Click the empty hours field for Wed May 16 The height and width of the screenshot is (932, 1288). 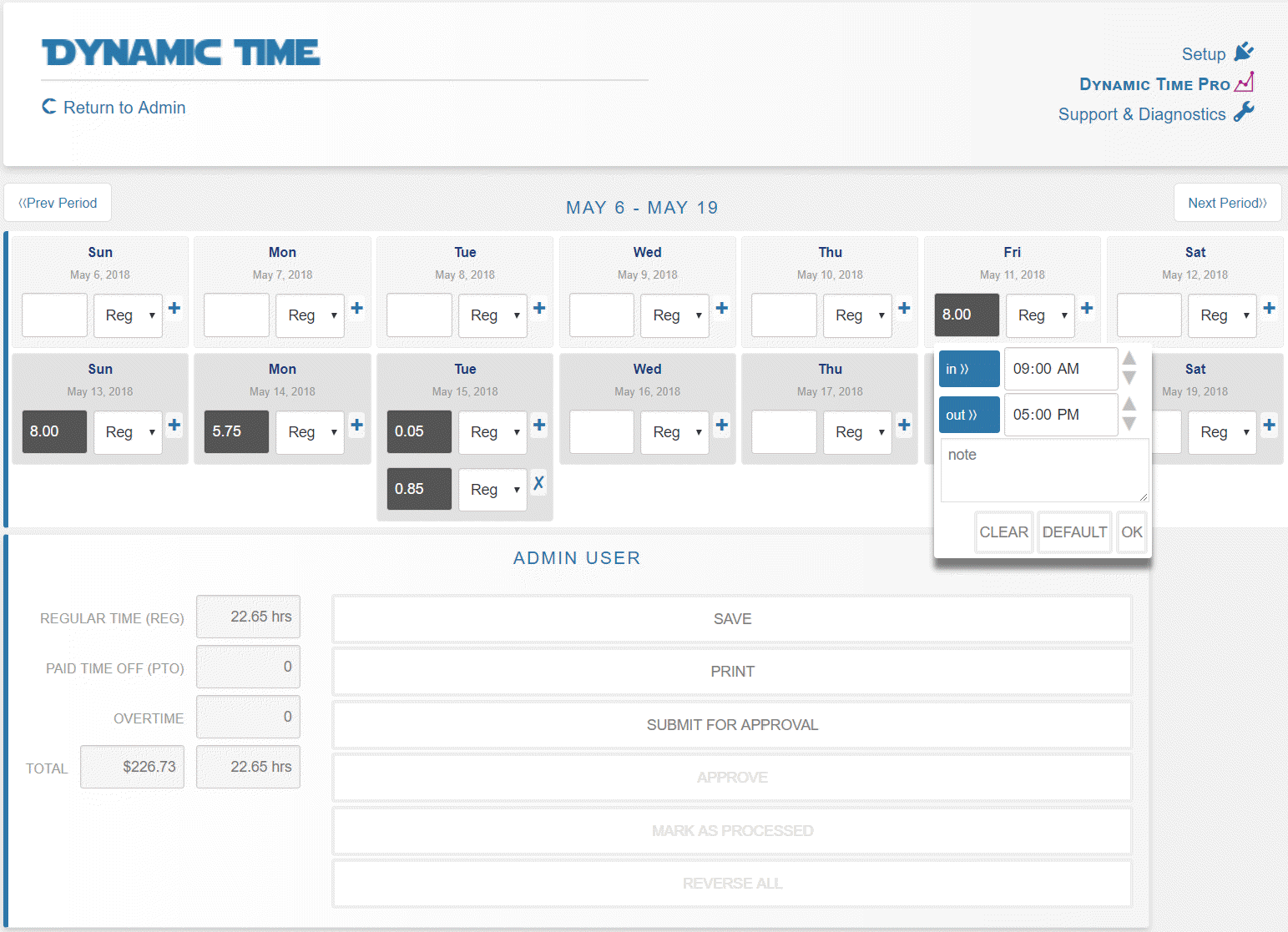coord(602,431)
